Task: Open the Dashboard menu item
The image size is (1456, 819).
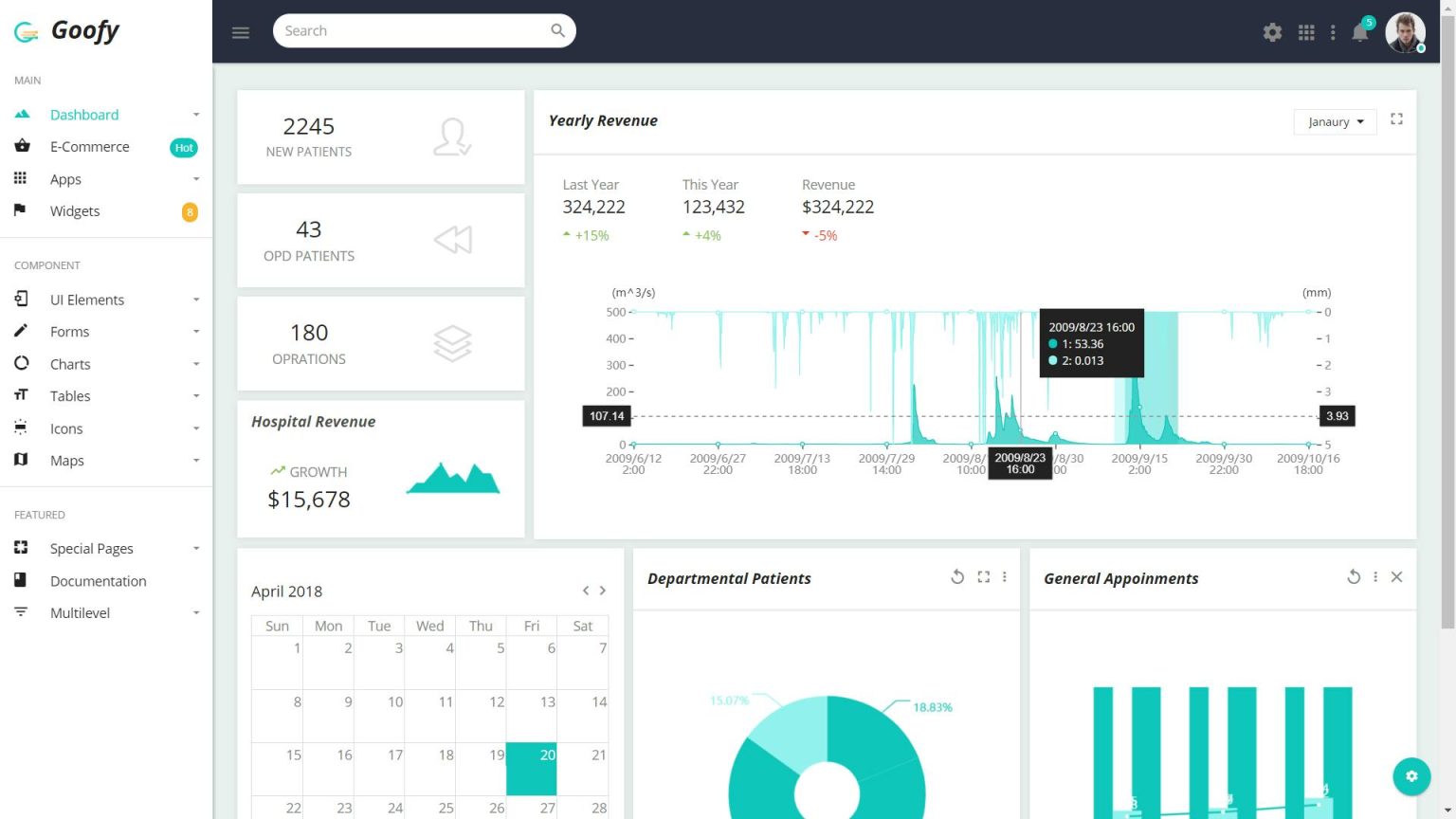Action: click(84, 114)
